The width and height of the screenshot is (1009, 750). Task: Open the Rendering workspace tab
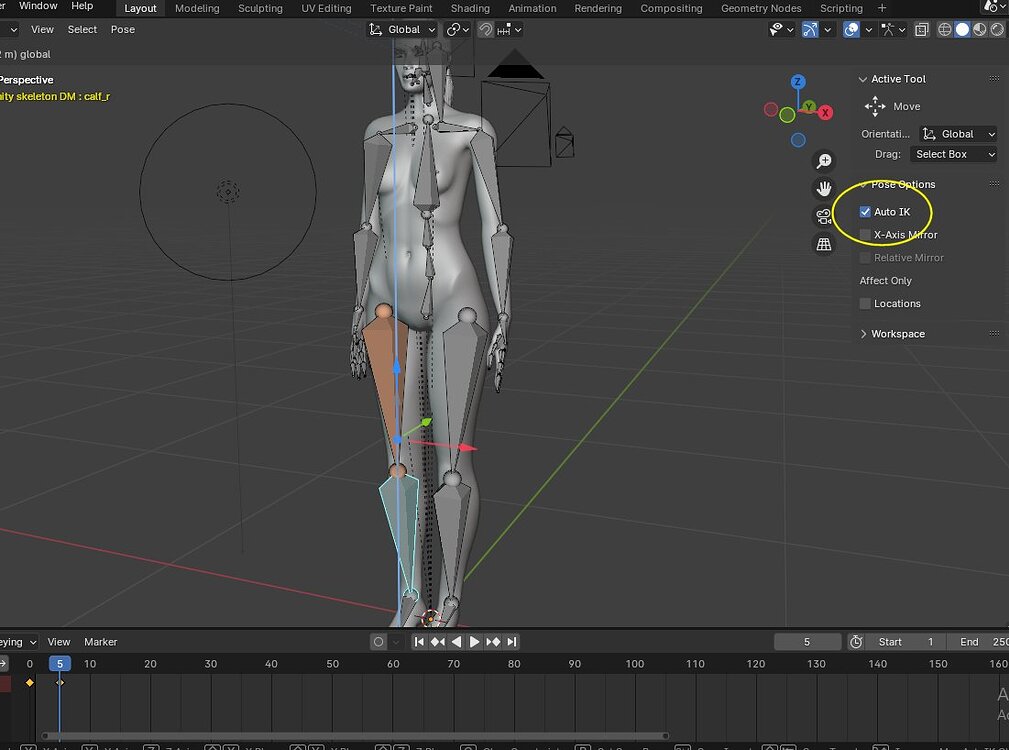(598, 8)
